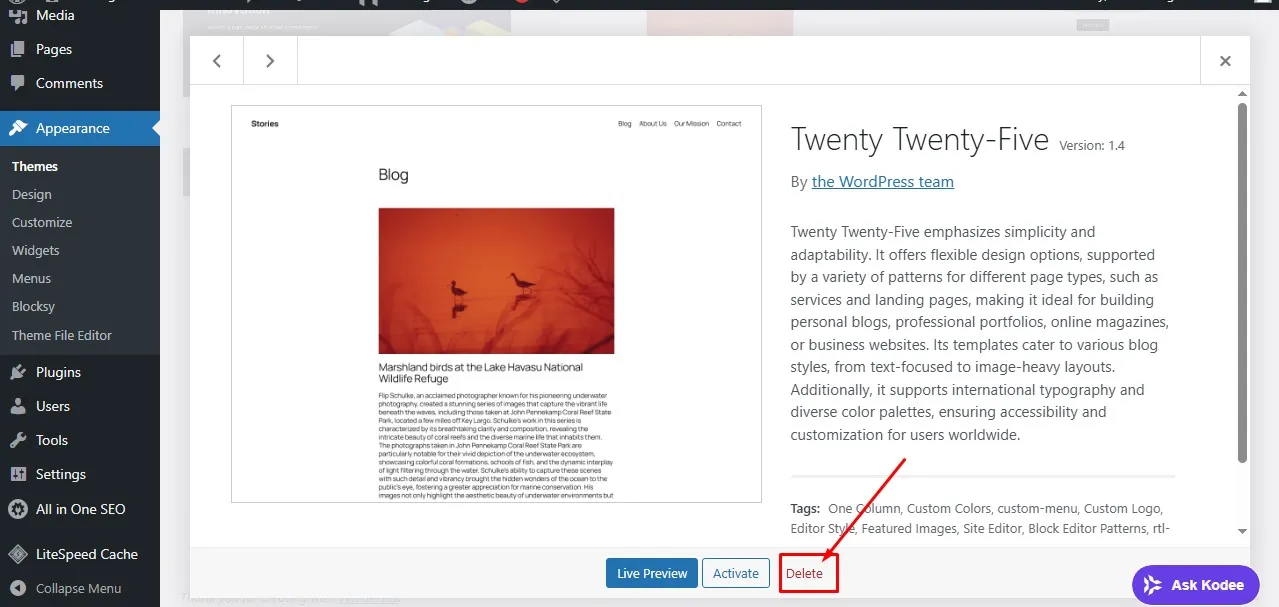Open the All in One SEO icon

18,509
